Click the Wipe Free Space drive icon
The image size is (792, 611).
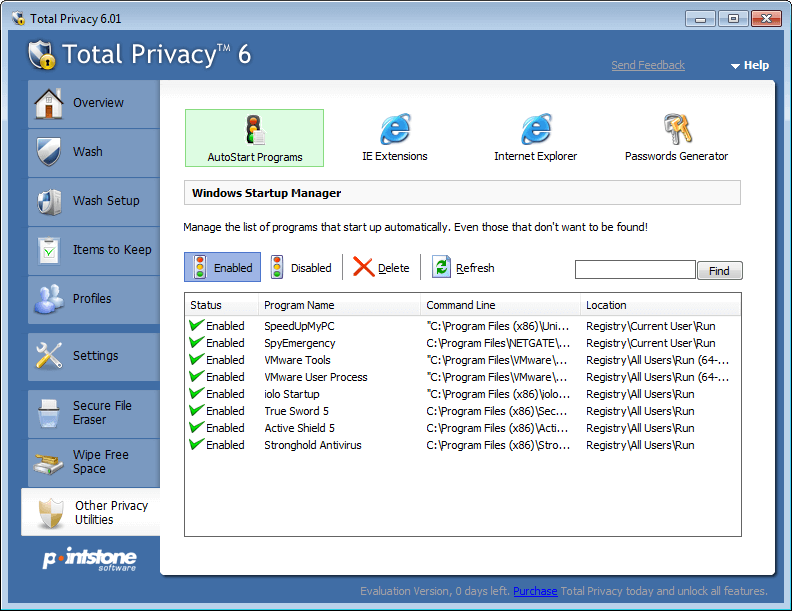tap(48, 463)
